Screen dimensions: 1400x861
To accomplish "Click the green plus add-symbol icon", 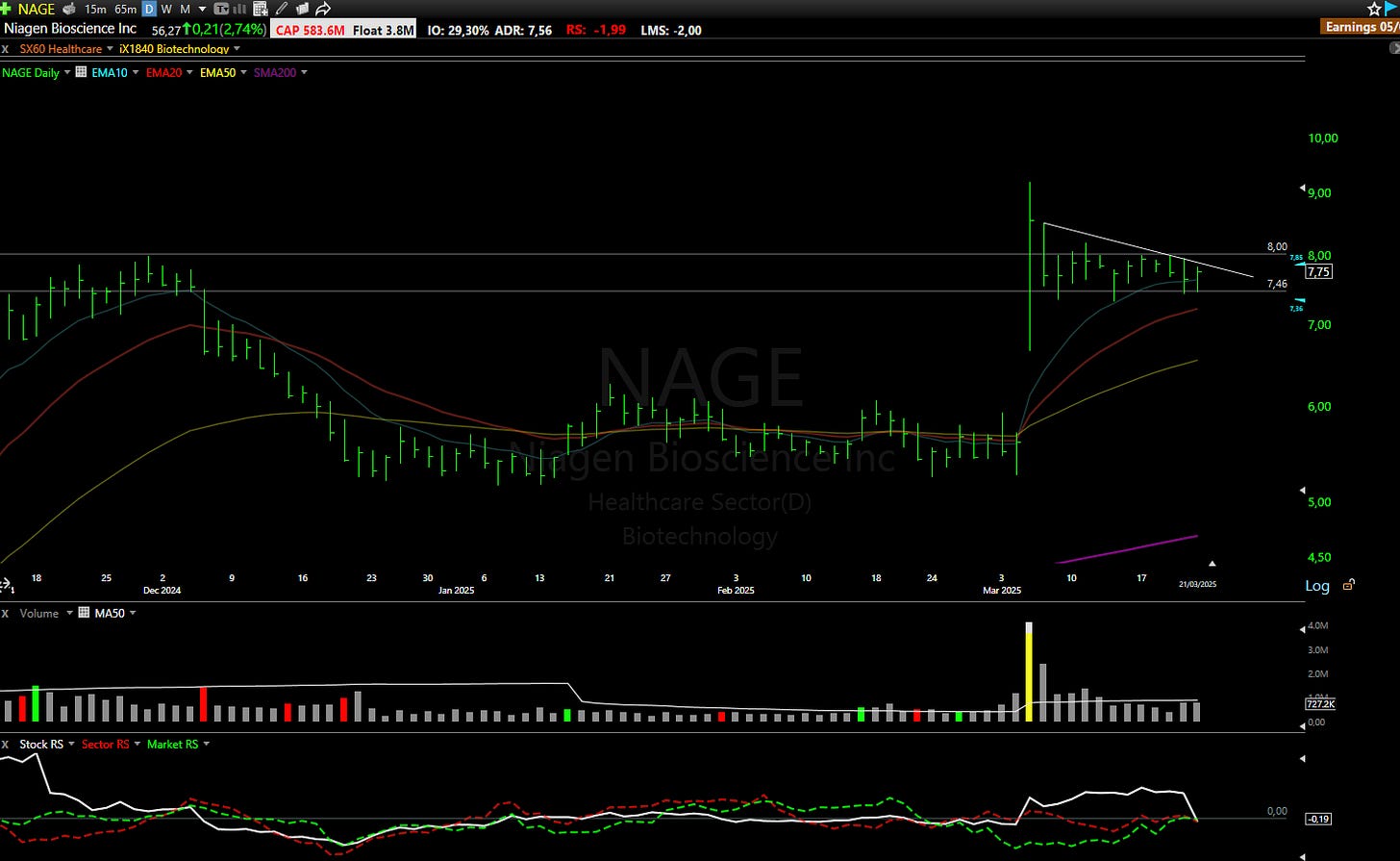I will pos(6,9).
